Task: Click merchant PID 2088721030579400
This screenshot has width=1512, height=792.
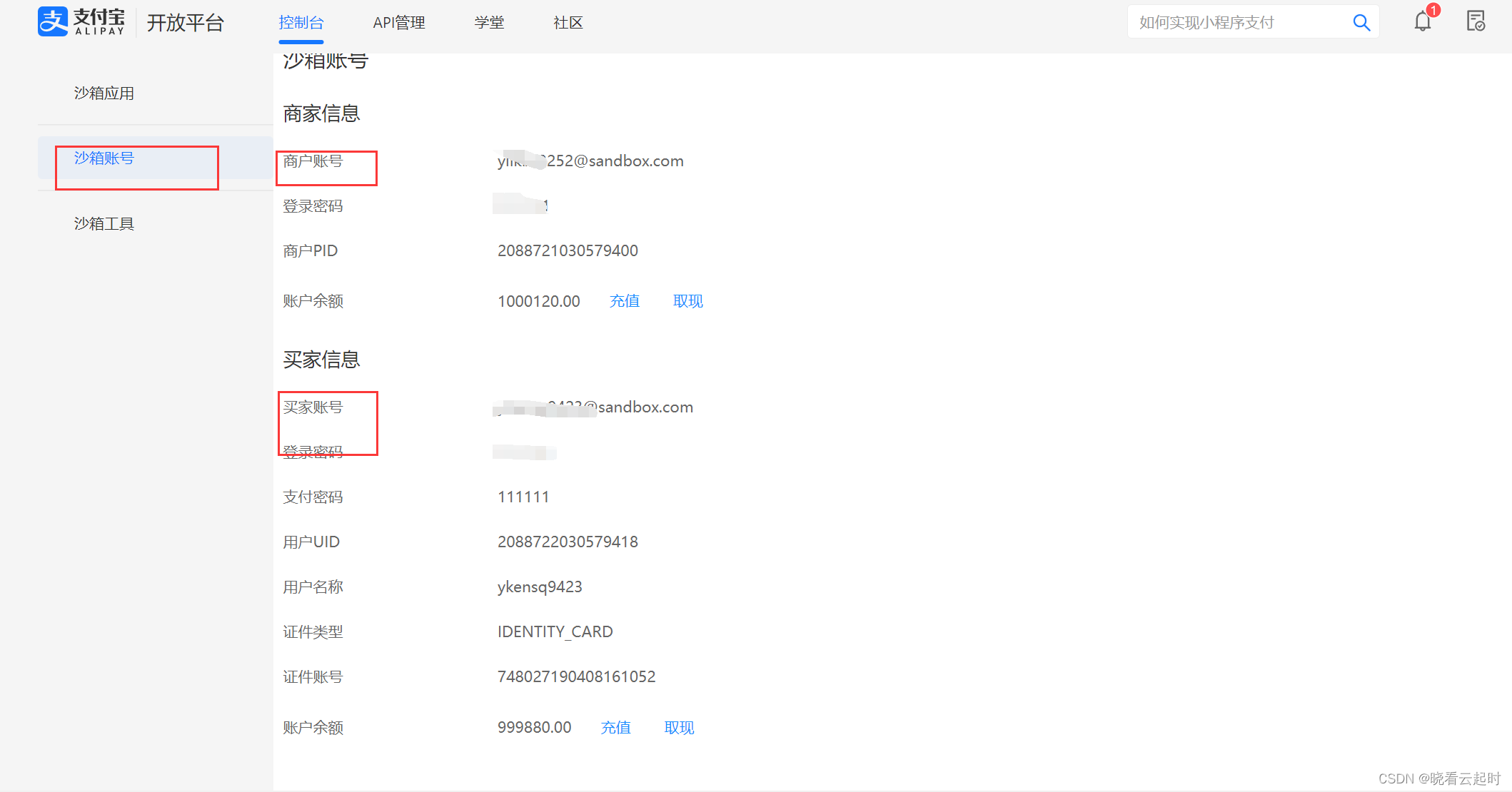Action: pos(568,251)
